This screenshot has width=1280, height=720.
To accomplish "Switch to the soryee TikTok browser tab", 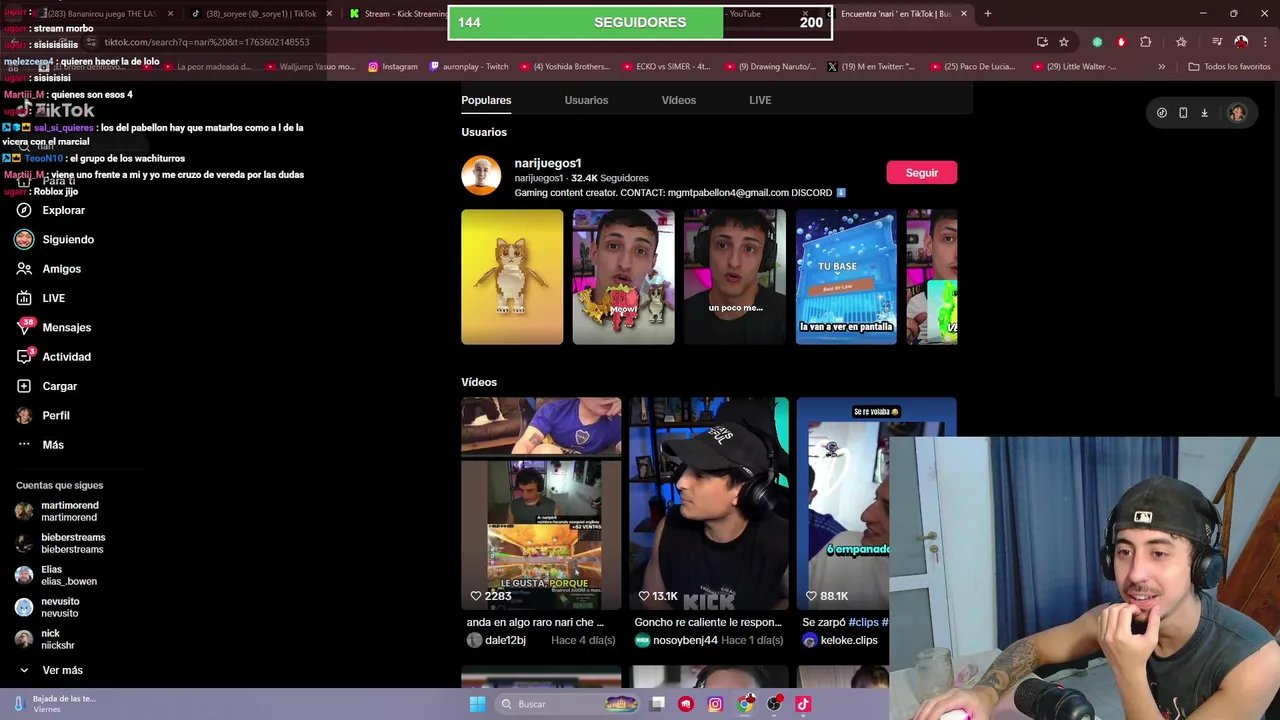I will pos(260,14).
